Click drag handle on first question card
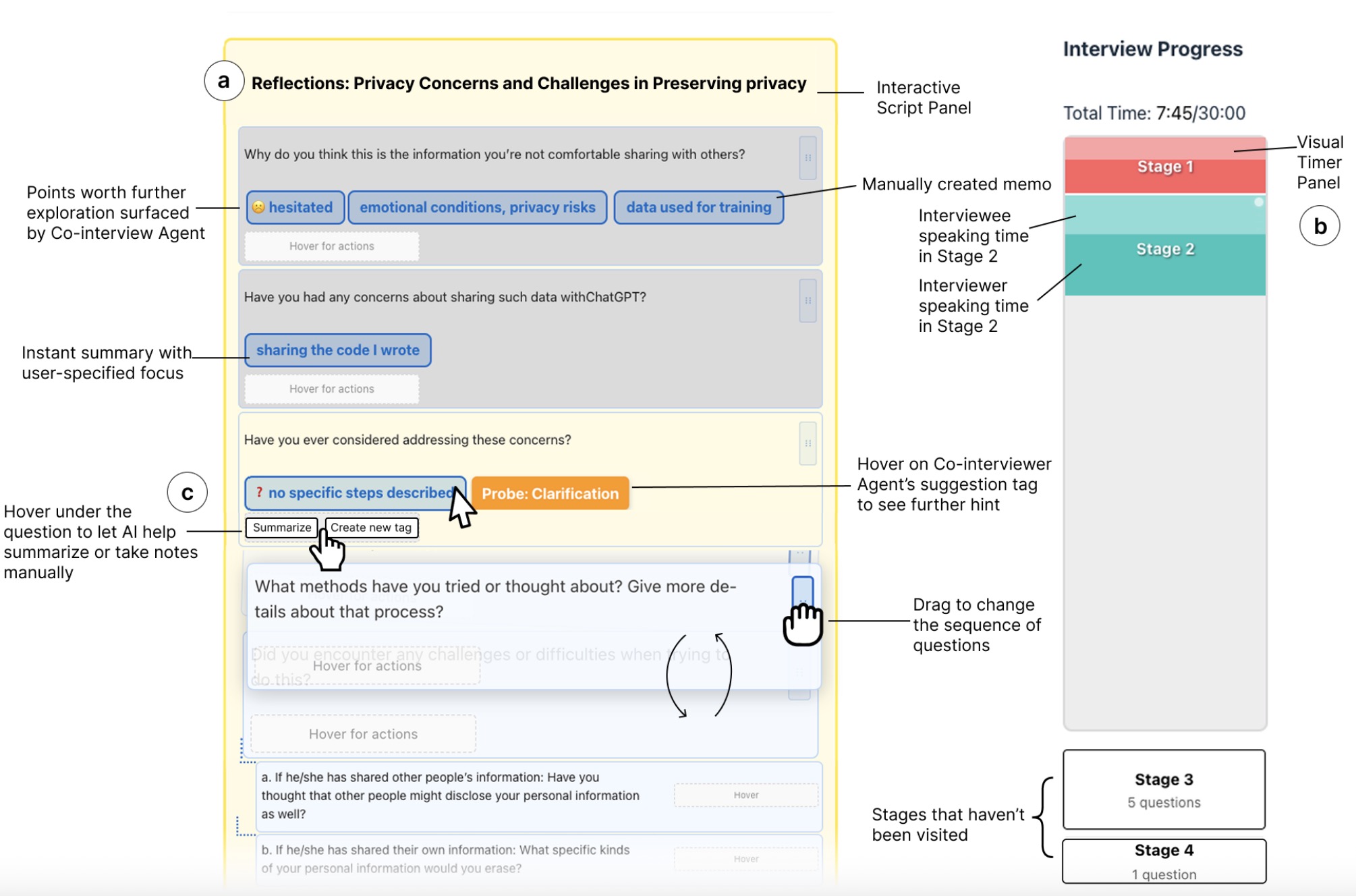The width and height of the screenshot is (1356, 896). pos(808,158)
